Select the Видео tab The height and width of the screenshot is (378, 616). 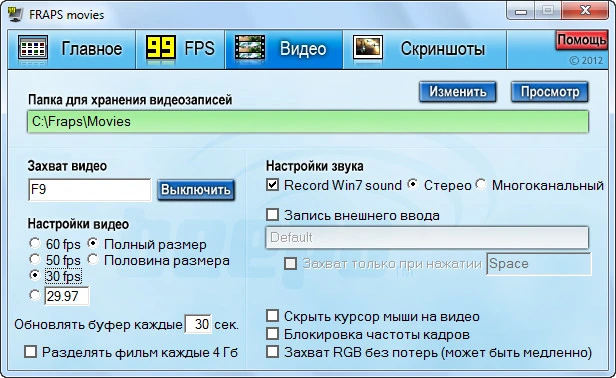click(284, 50)
